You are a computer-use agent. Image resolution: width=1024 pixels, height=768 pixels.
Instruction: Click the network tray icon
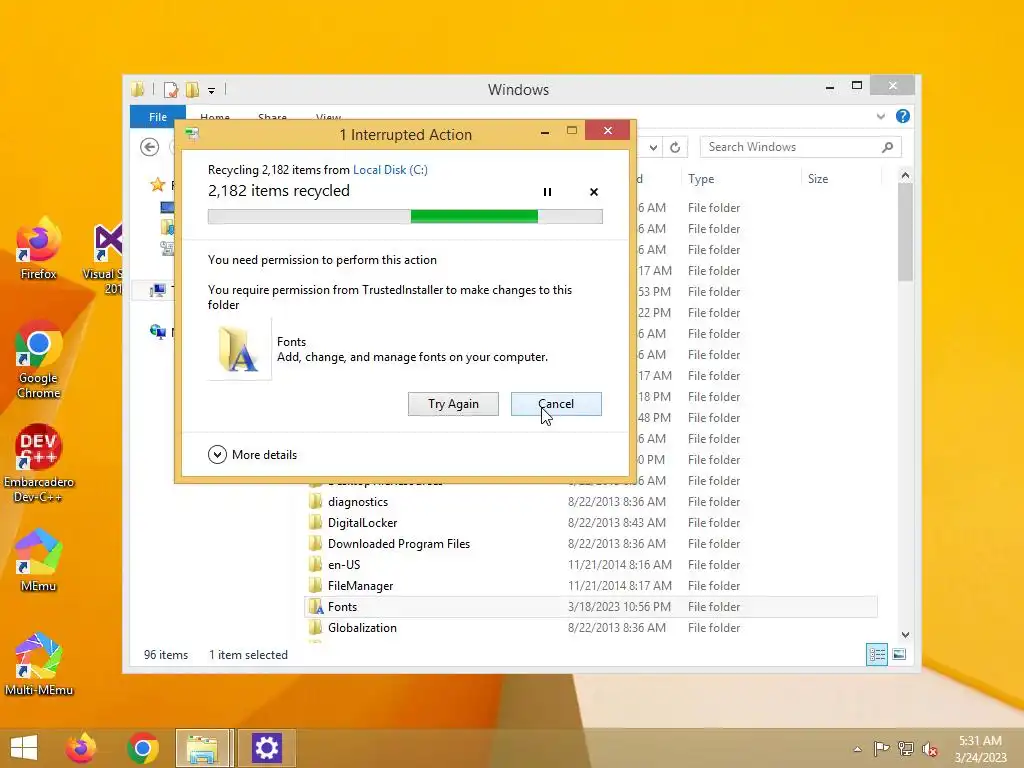coord(906,749)
